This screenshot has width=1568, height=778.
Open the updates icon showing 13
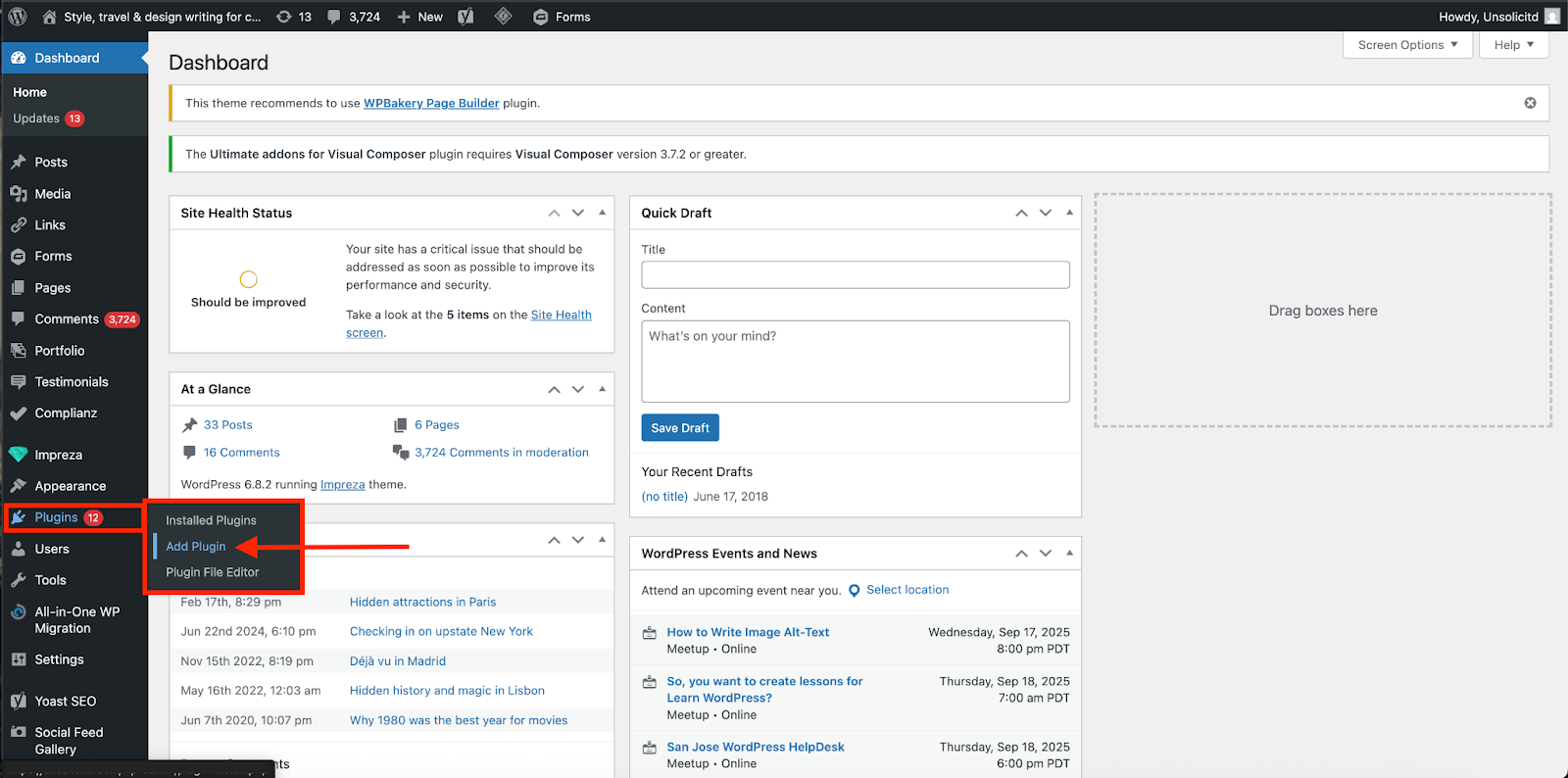[x=284, y=17]
